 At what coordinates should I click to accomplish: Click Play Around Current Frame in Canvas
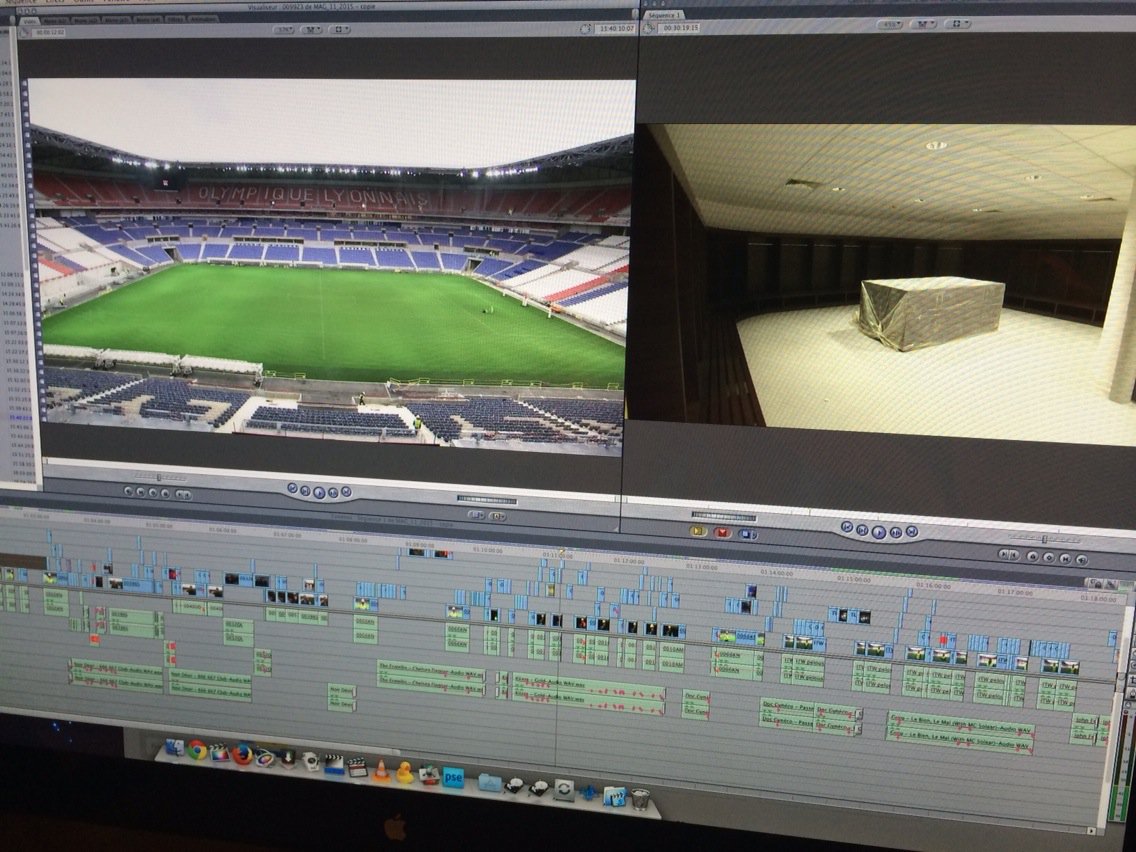click(x=896, y=532)
